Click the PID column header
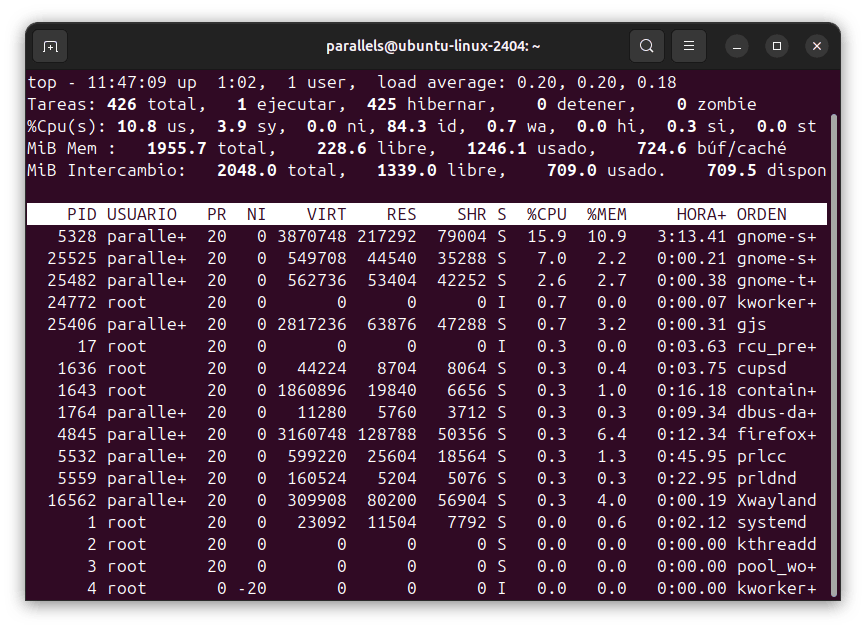The image size is (866, 629). coord(82,214)
